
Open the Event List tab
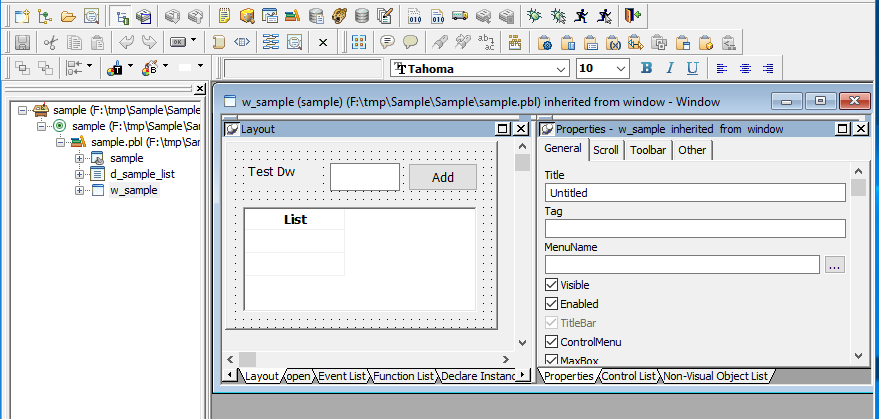coord(344,376)
